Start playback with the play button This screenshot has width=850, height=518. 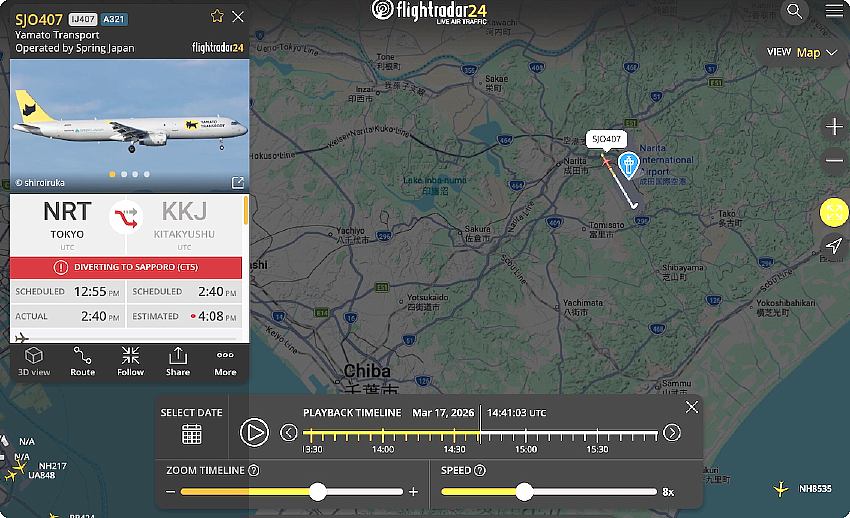tap(254, 432)
